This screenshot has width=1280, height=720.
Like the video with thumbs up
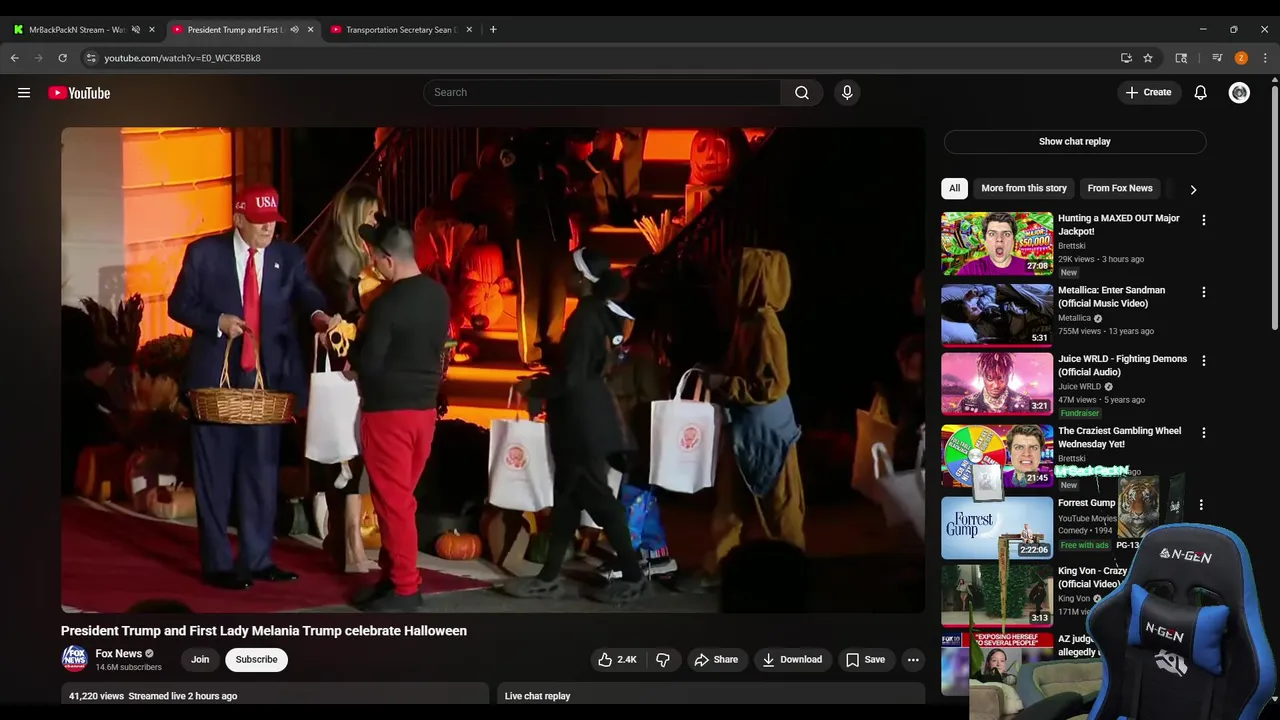point(617,660)
